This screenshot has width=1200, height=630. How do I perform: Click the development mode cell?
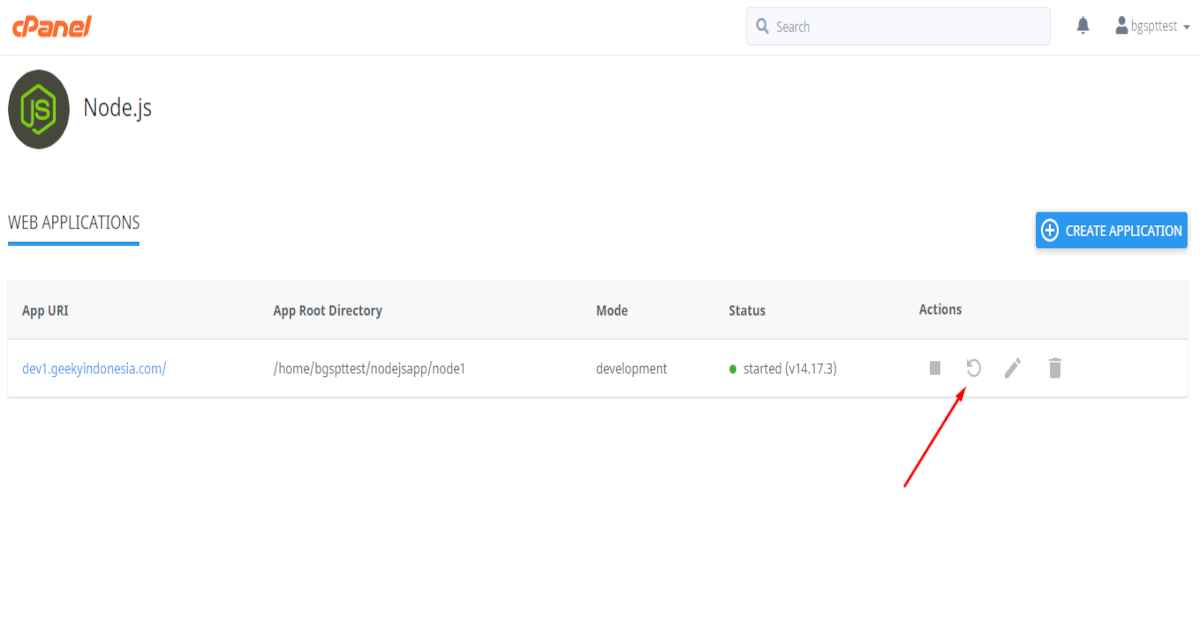[631, 368]
